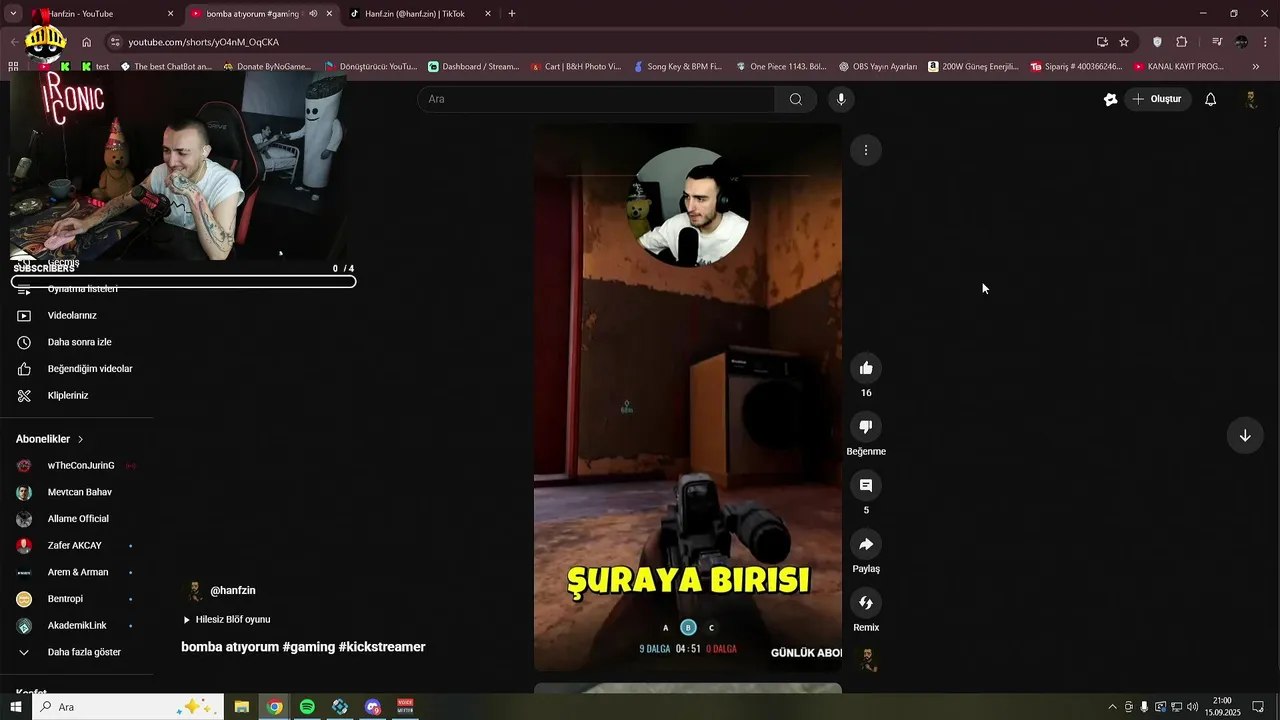This screenshot has width=1280, height=720.
Task: Open OBS Yayın Ayarları bookmark
Action: [878, 67]
